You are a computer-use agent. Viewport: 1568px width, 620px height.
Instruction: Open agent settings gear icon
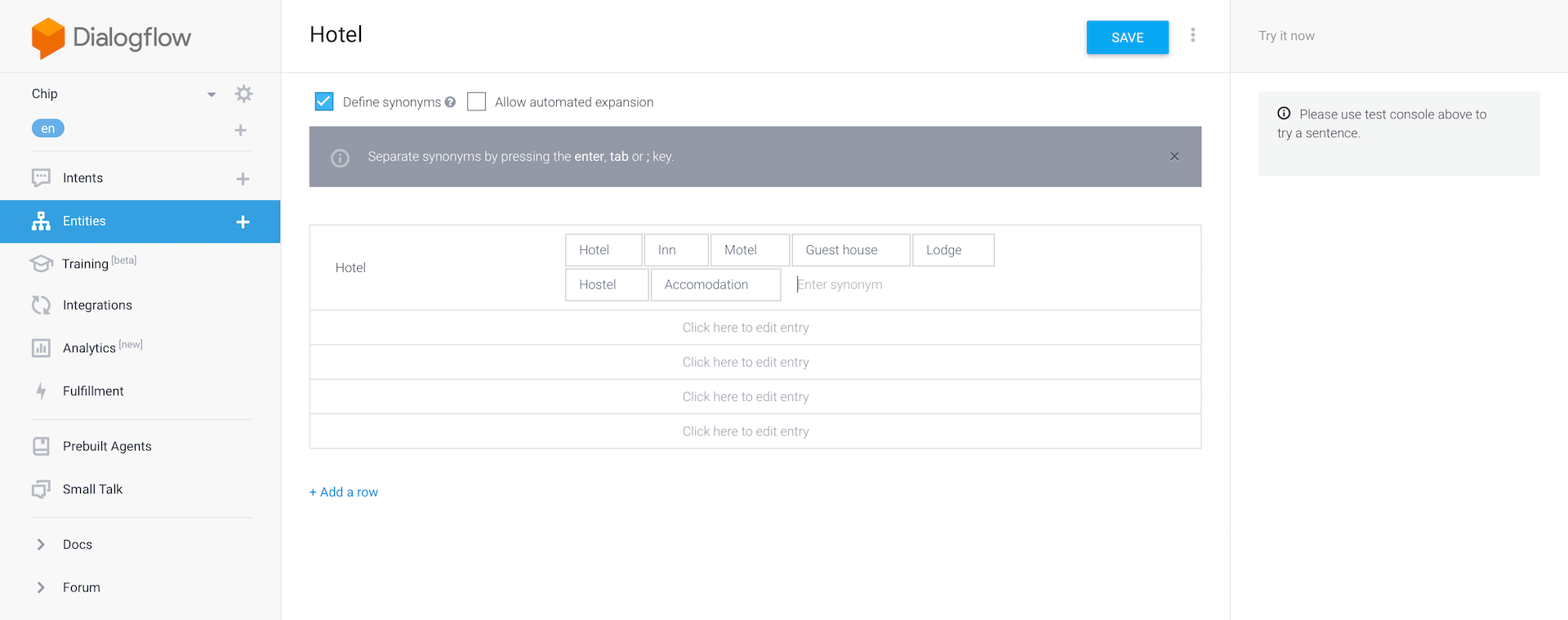point(243,94)
